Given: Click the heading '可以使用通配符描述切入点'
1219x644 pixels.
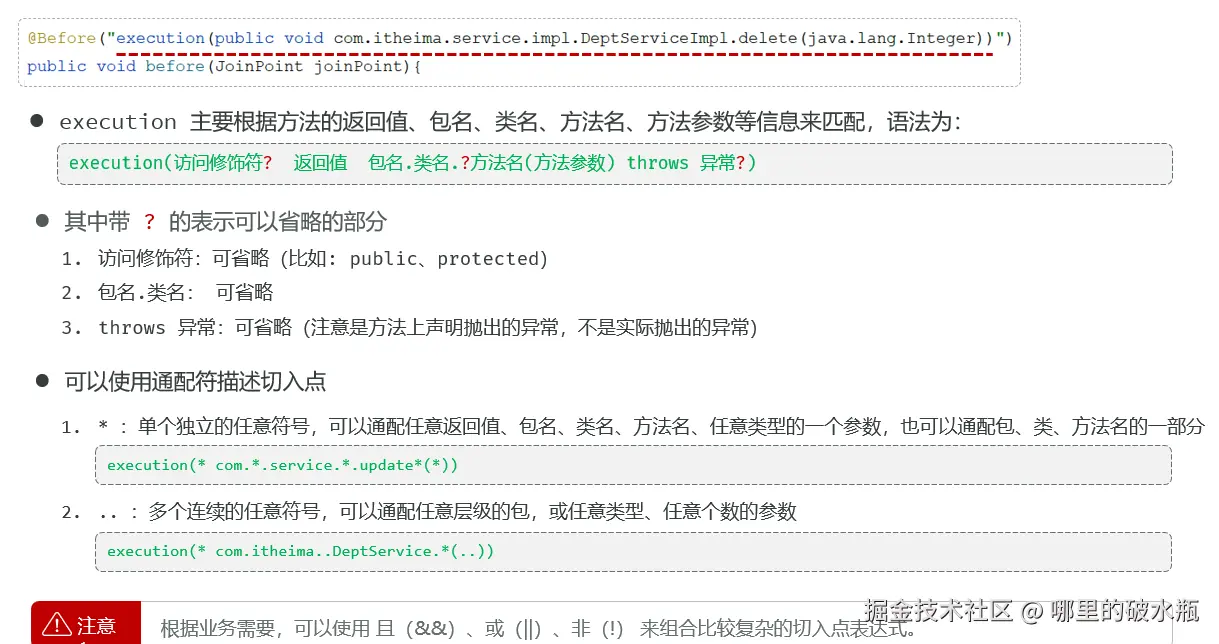Looking at the screenshot, I should pyautogui.click(x=195, y=381).
